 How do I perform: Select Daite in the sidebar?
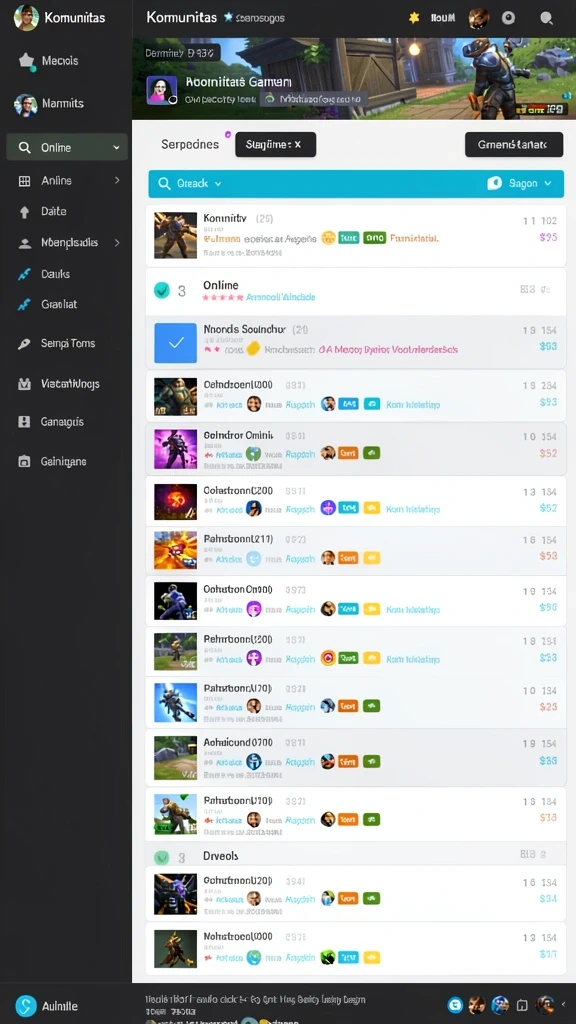coord(54,212)
